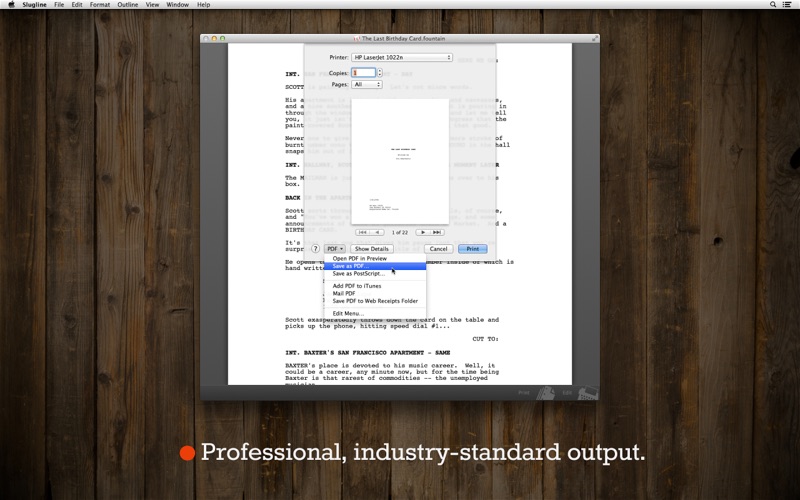Open the View menu
This screenshot has height=500, width=800.
pos(153,5)
